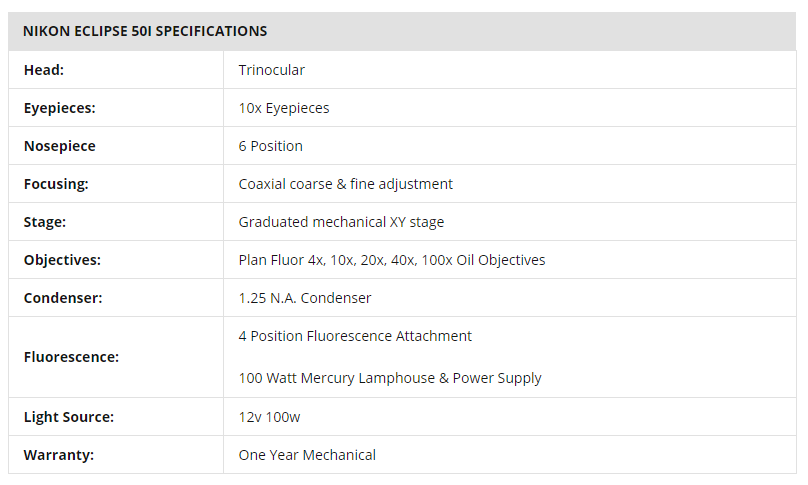Select the Fluorescence: row label
The image size is (808, 485).
pyautogui.click(x=71, y=357)
